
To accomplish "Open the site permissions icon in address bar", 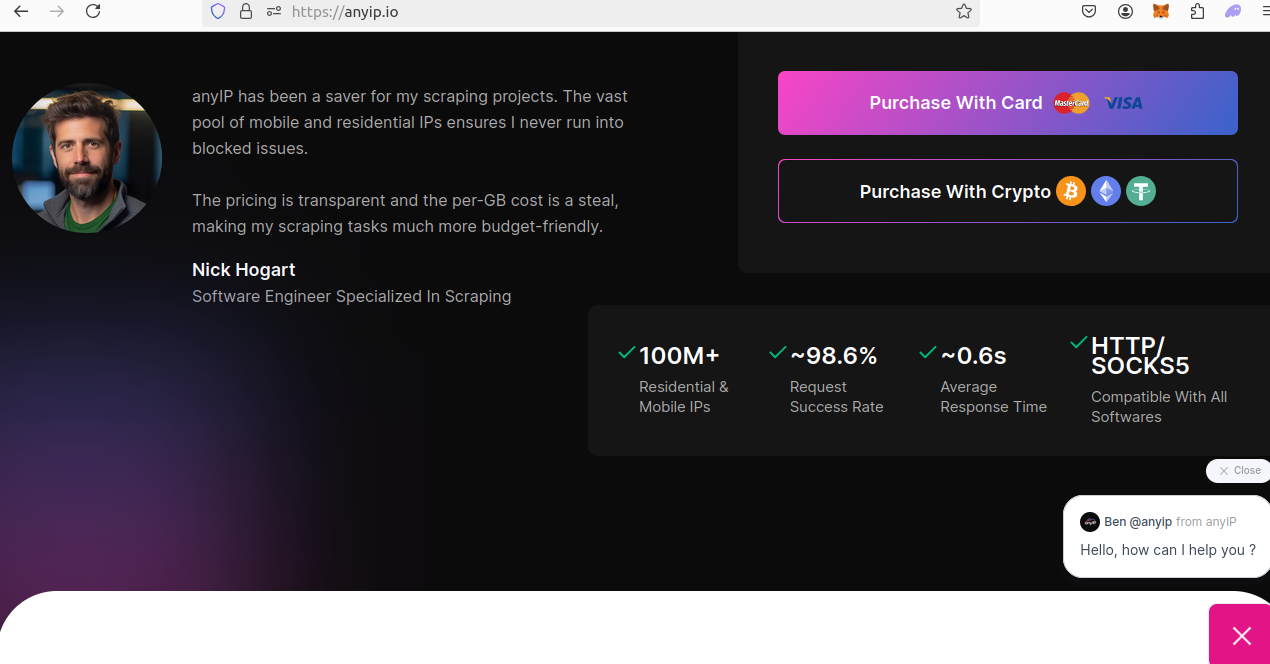I will [274, 12].
